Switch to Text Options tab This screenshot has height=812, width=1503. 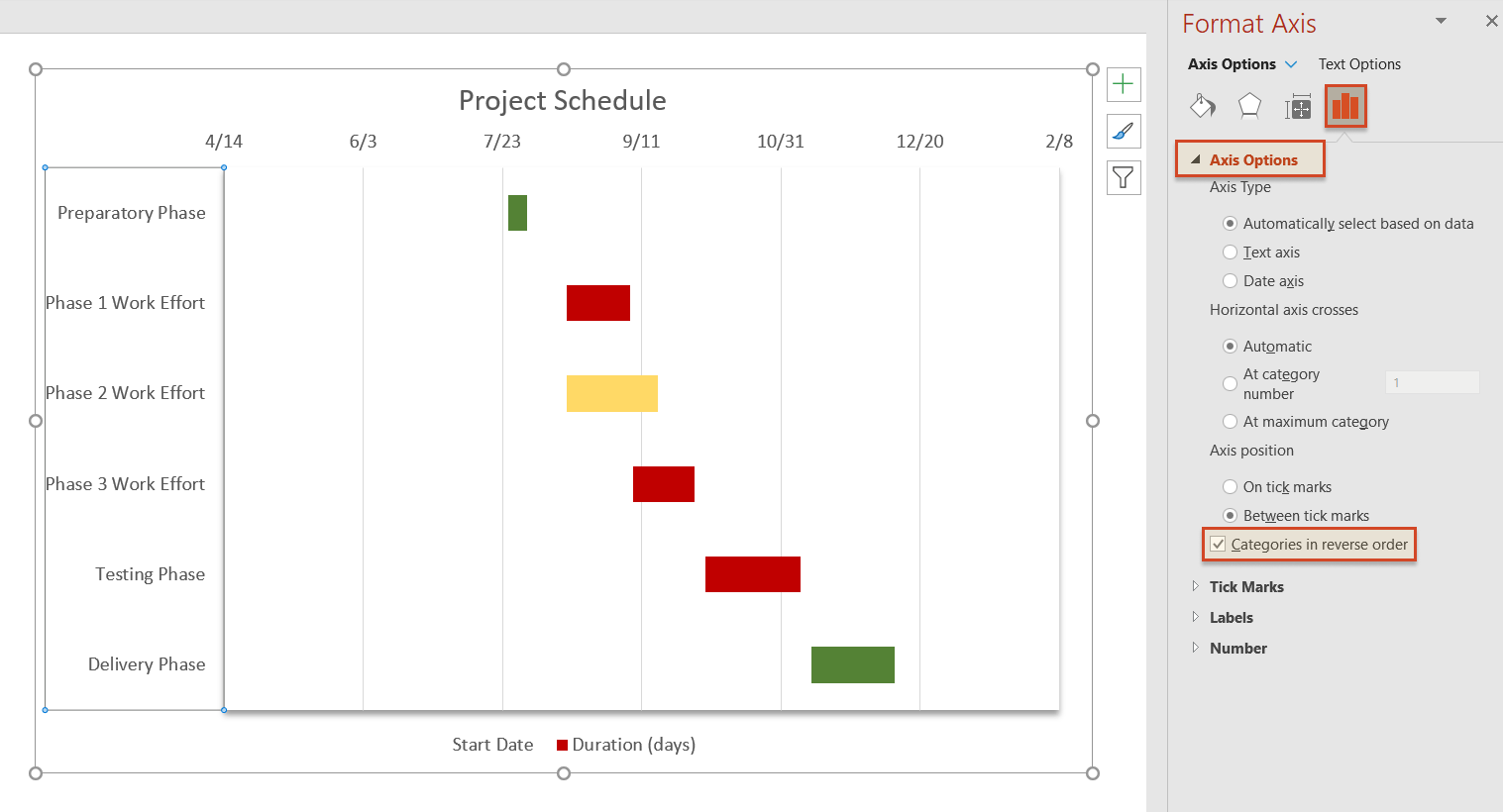(1359, 64)
